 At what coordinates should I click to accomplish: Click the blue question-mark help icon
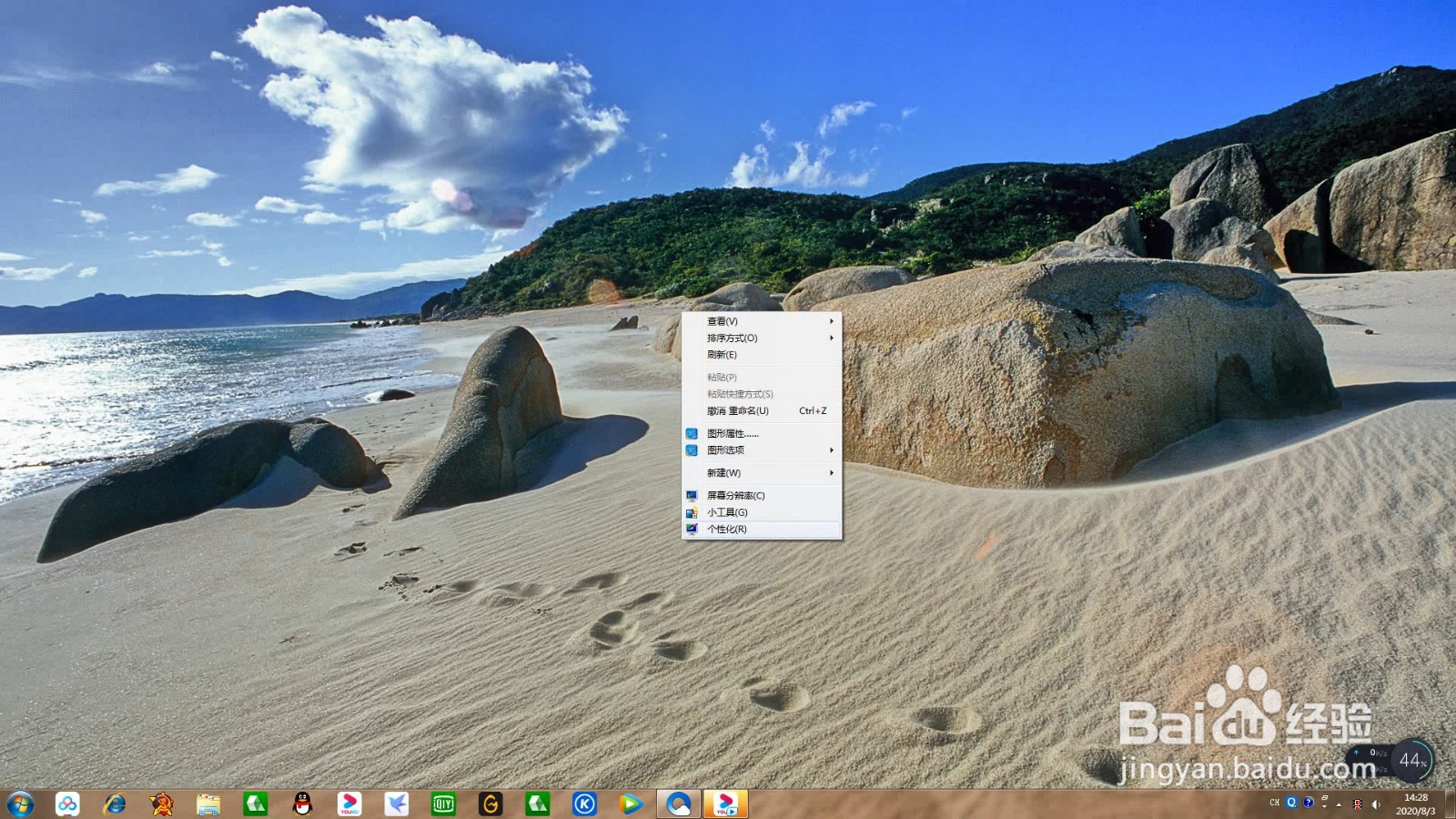(x=1308, y=803)
